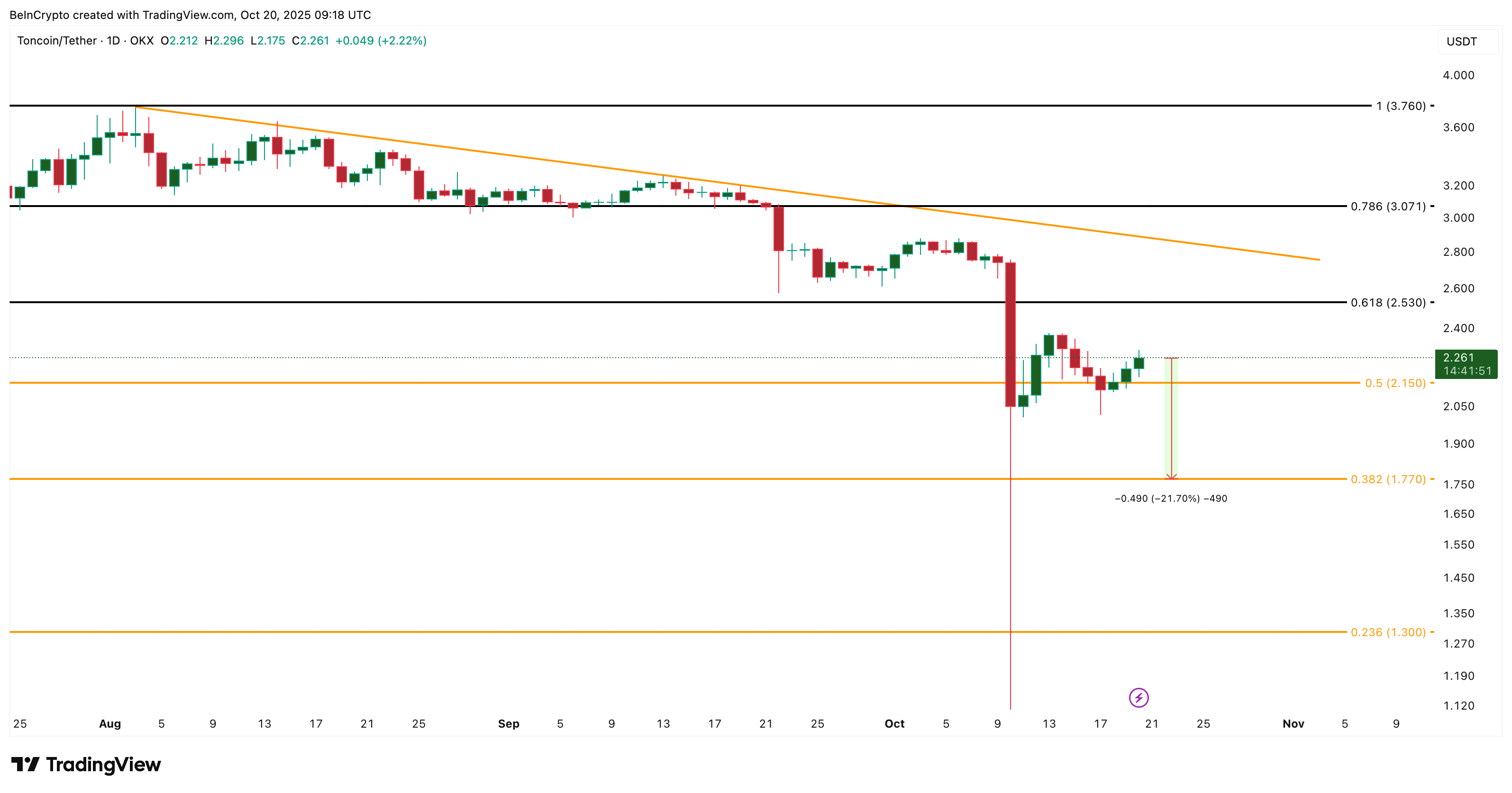Click the Nov label on the time axis
Image resolution: width=1512 pixels, height=793 pixels.
pyautogui.click(x=1293, y=724)
